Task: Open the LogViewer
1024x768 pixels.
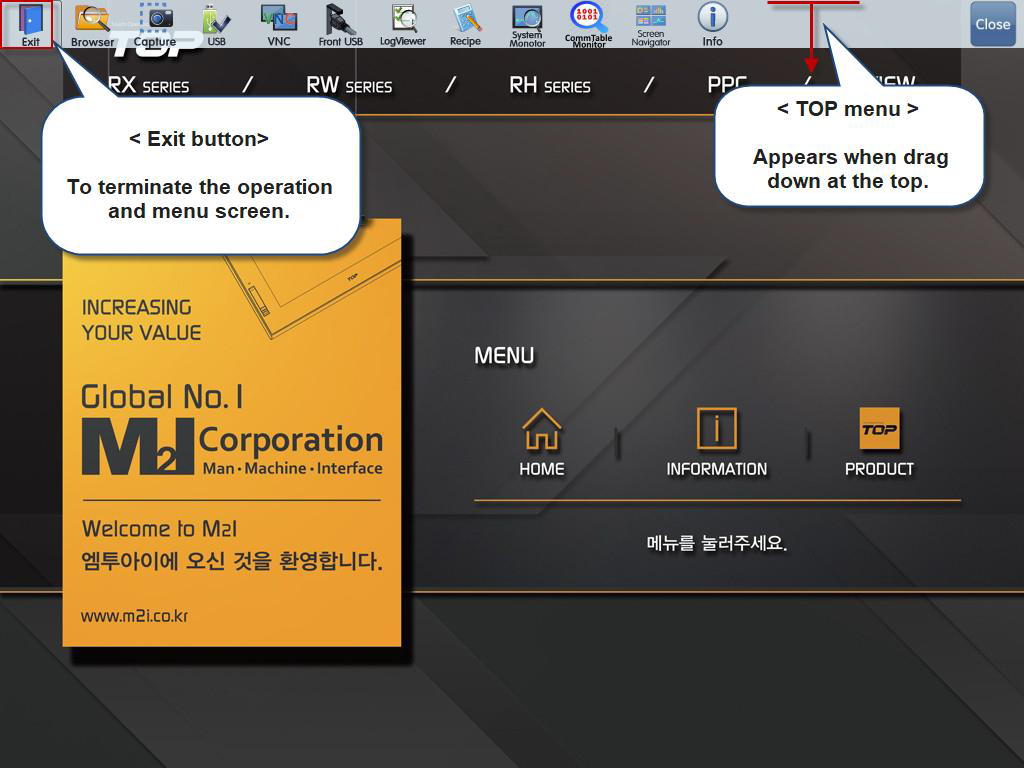Action: 403,24
